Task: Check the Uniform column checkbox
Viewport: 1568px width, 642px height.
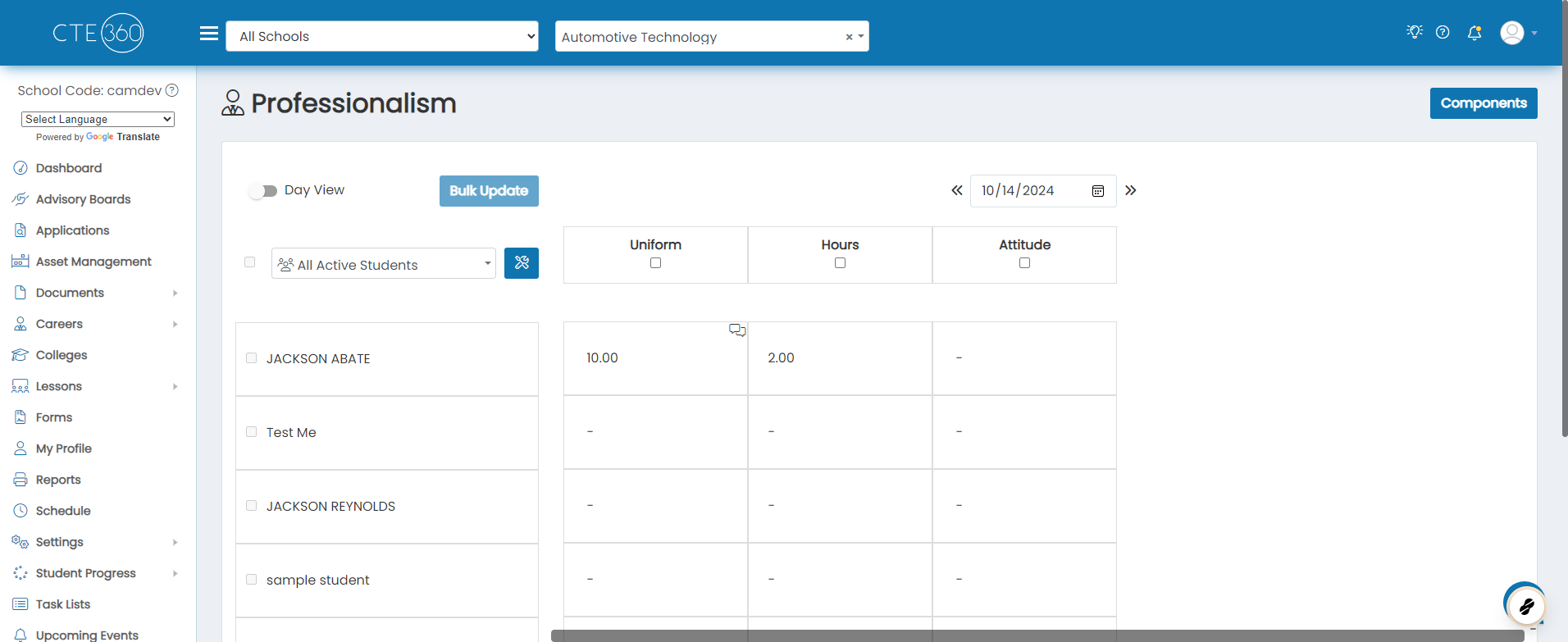Action: click(655, 263)
